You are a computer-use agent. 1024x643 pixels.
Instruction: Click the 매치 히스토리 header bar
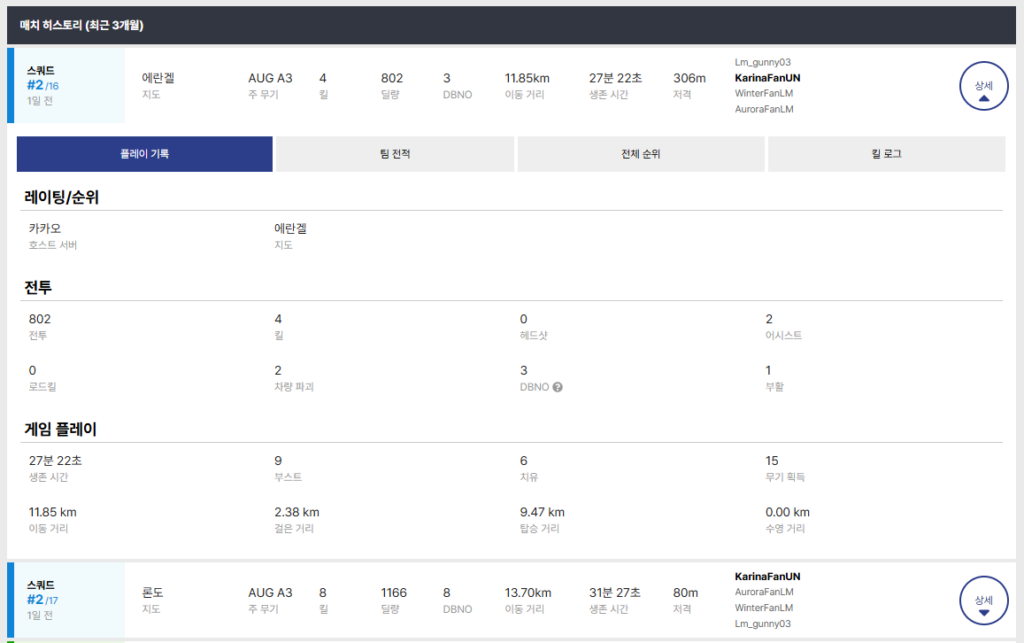click(x=512, y=24)
